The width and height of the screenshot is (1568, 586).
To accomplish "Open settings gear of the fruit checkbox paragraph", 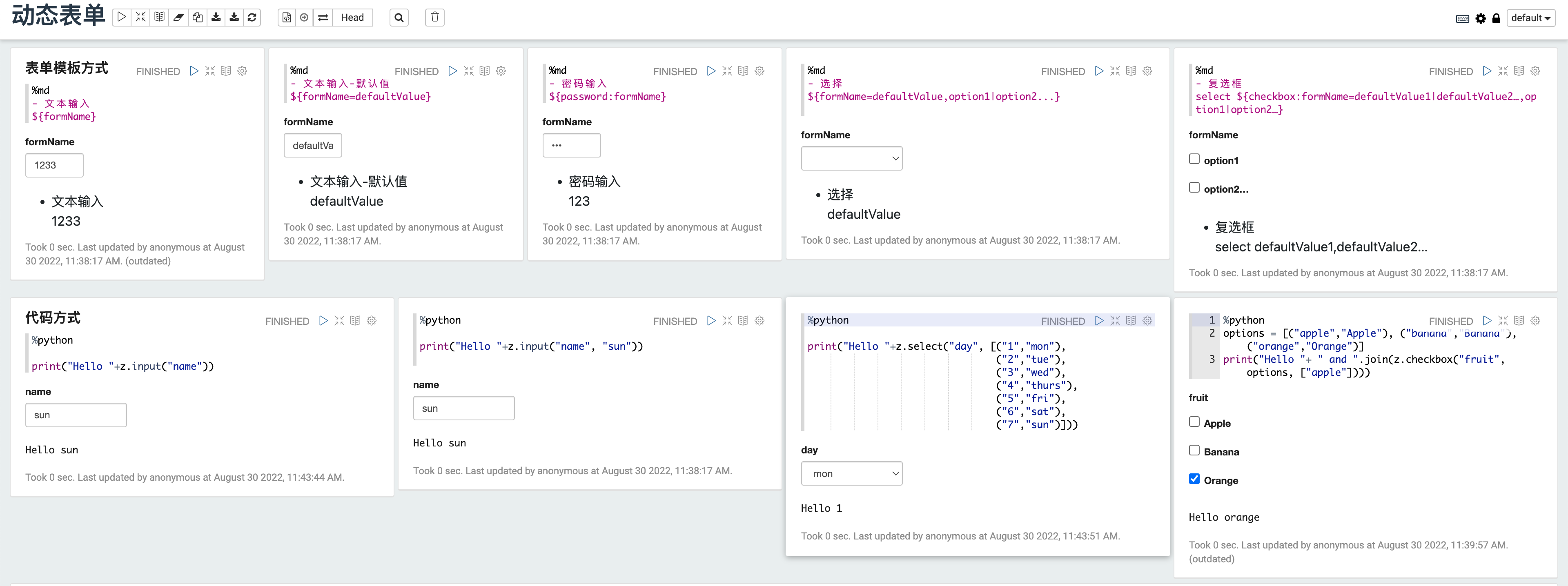I will coord(1535,321).
